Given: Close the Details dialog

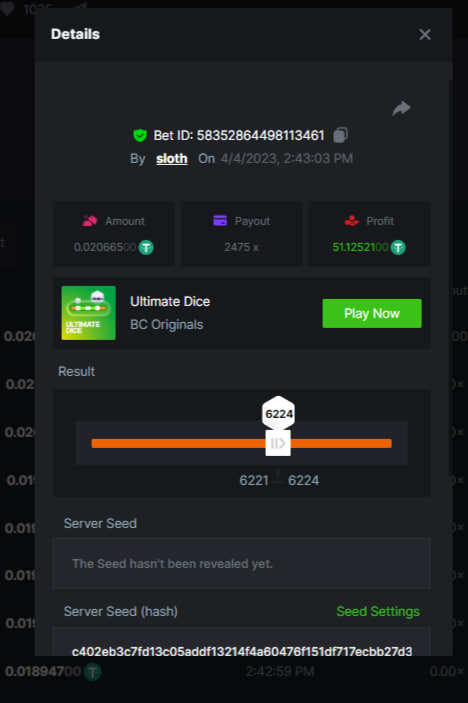Looking at the screenshot, I should pos(425,35).
